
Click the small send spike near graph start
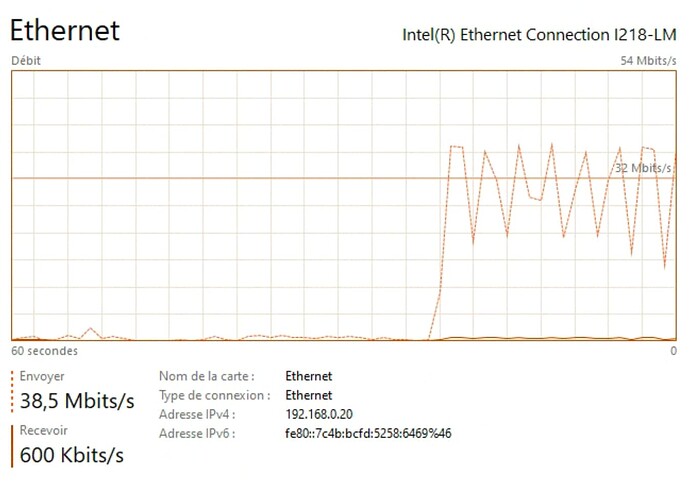[91, 329]
